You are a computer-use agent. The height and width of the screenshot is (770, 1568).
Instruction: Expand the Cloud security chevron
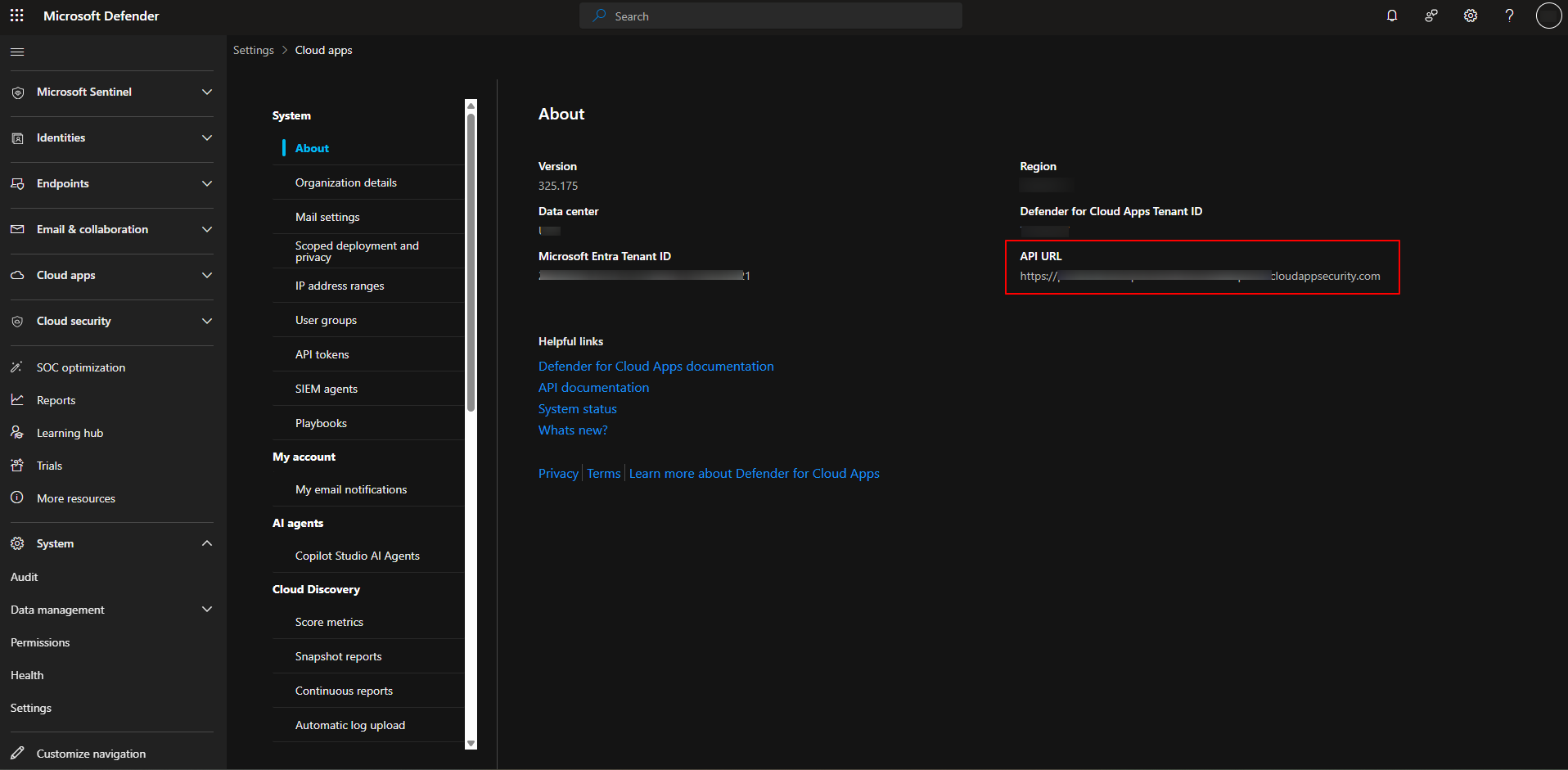pos(207,321)
